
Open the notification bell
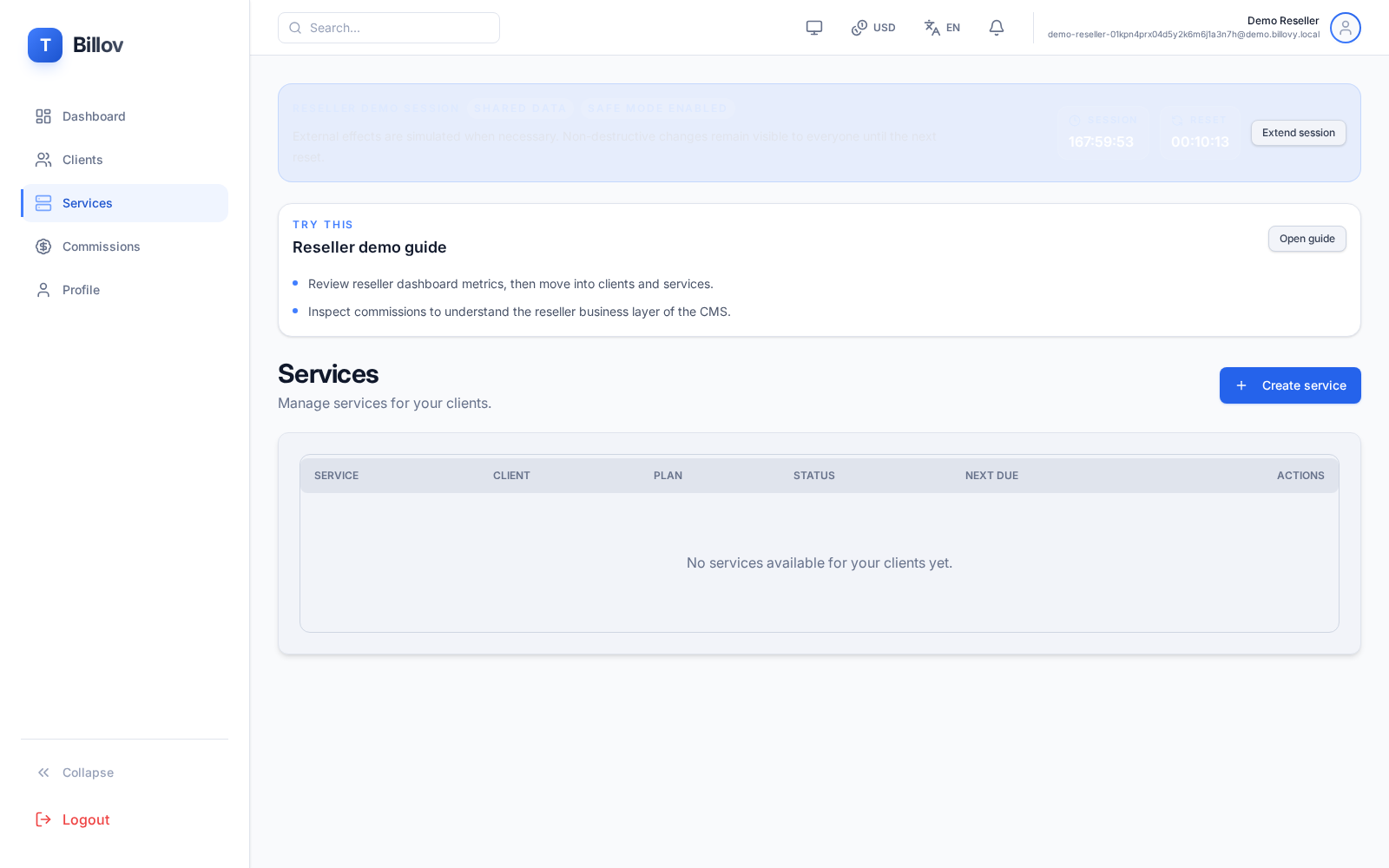[x=996, y=27]
